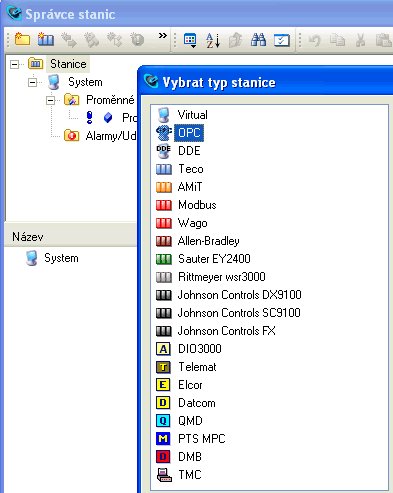
Task: Choose Teco station type
Action: point(190,169)
